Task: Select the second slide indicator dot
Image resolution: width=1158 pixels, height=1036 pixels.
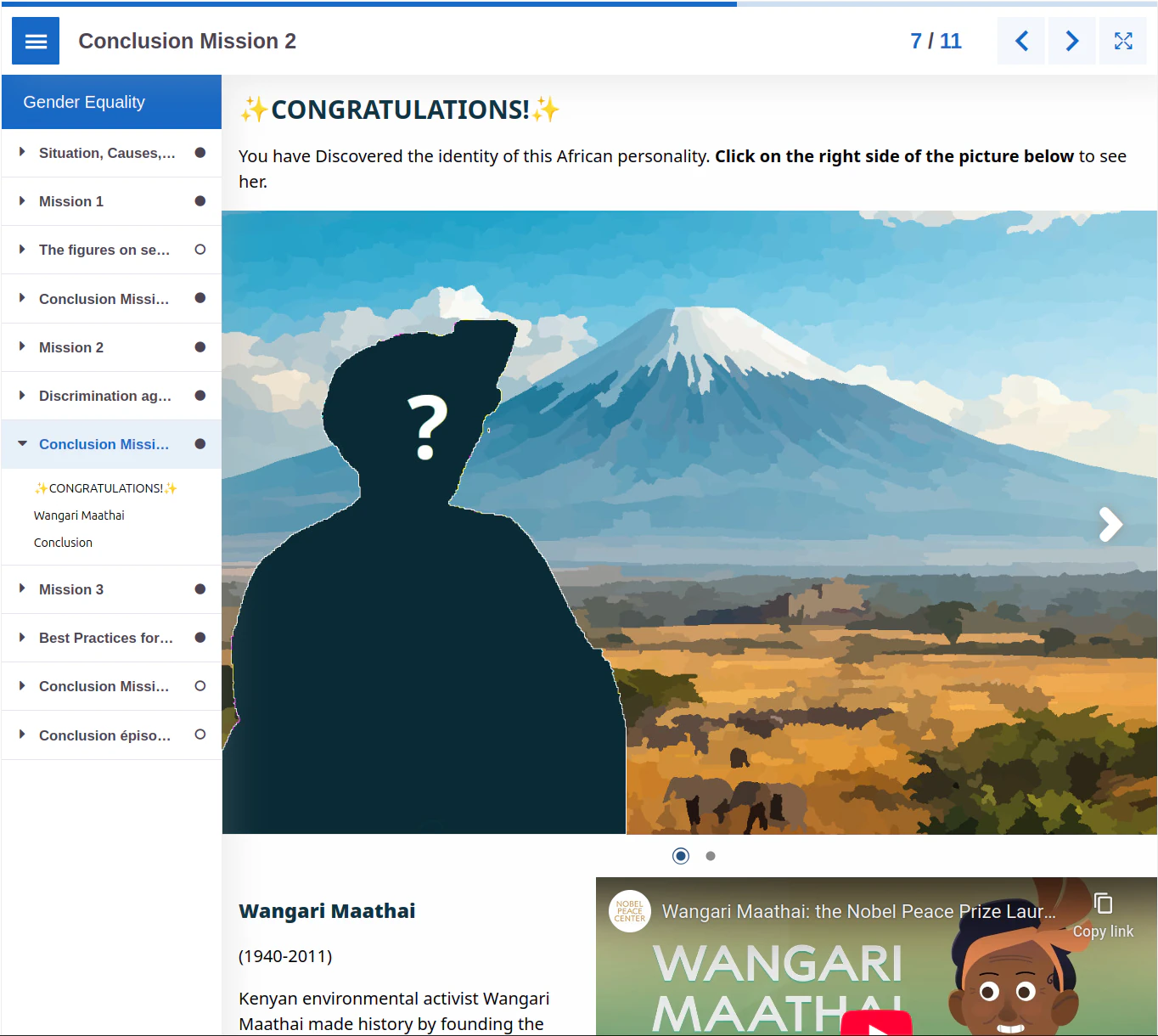Action: tap(711, 856)
